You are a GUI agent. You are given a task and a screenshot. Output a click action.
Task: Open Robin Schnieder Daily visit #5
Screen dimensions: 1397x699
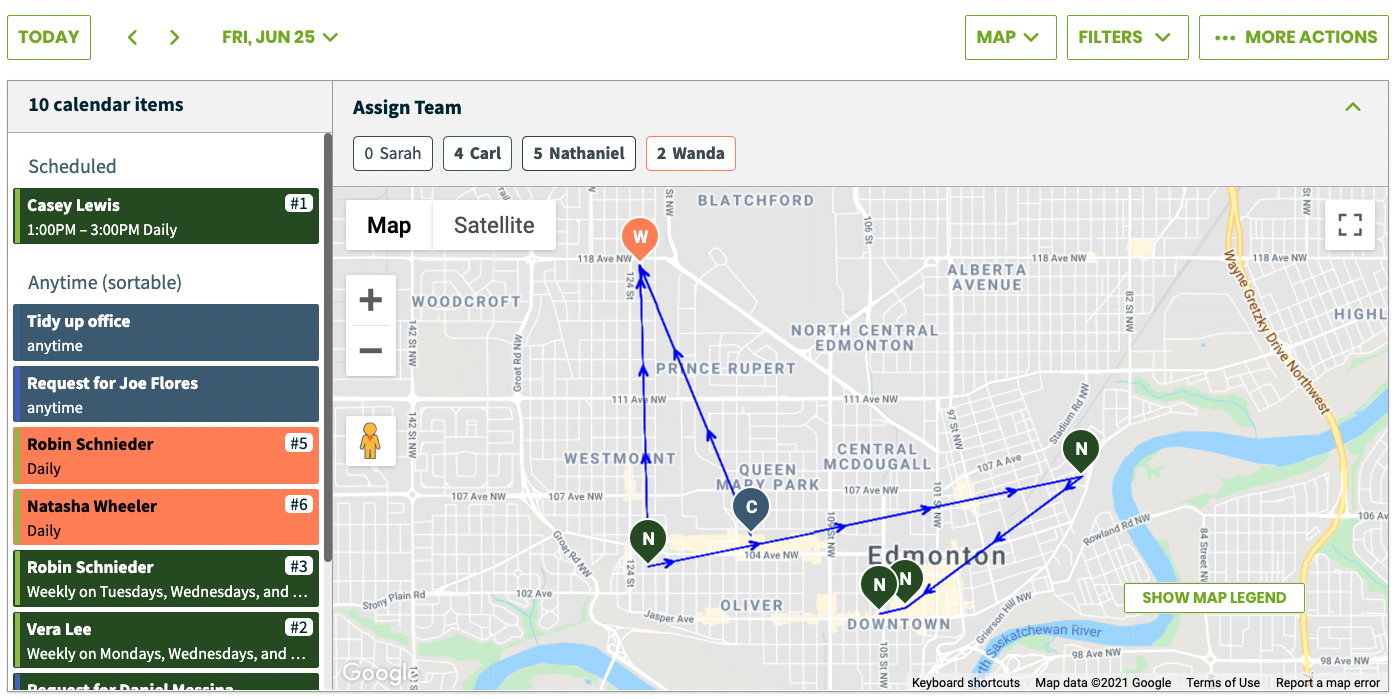pos(166,456)
